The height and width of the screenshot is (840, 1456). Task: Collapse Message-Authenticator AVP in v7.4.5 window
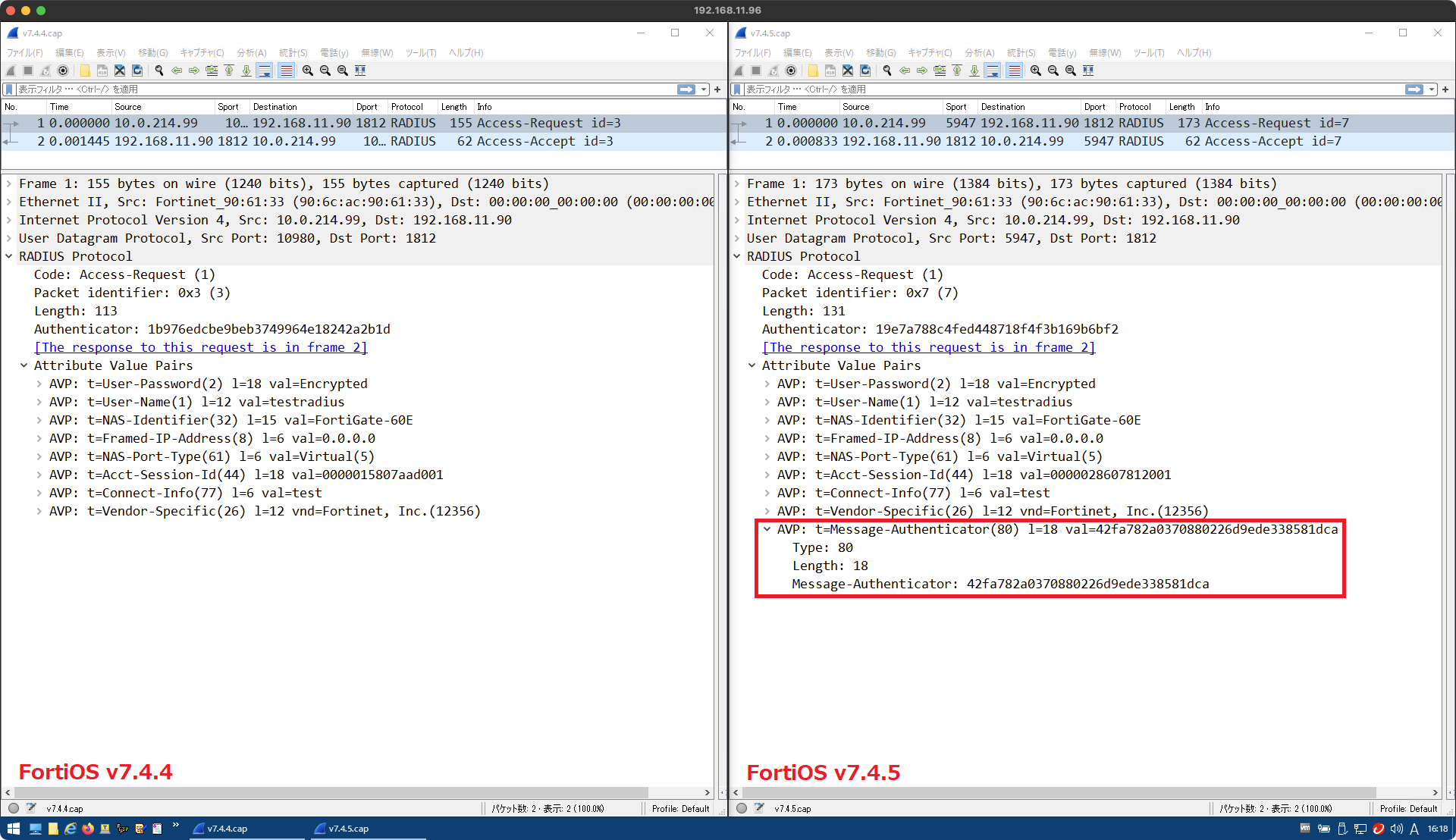pyautogui.click(x=767, y=529)
